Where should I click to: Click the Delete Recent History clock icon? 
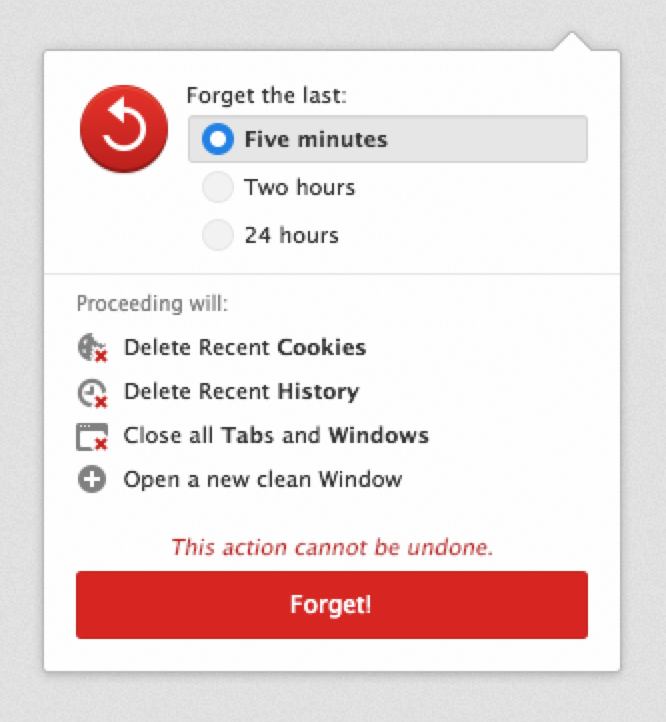[x=93, y=393]
